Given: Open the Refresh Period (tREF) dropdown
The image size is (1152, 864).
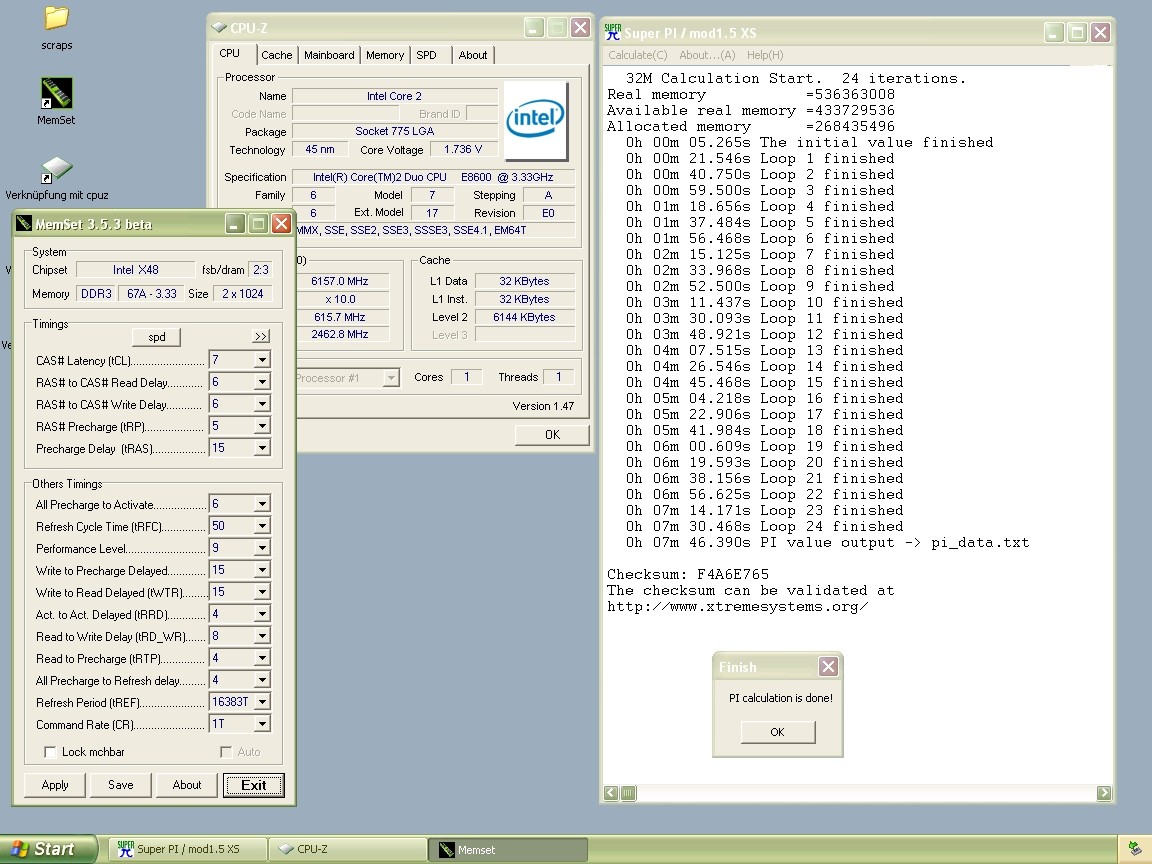Looking at the screenshot, I should [262, 702].
